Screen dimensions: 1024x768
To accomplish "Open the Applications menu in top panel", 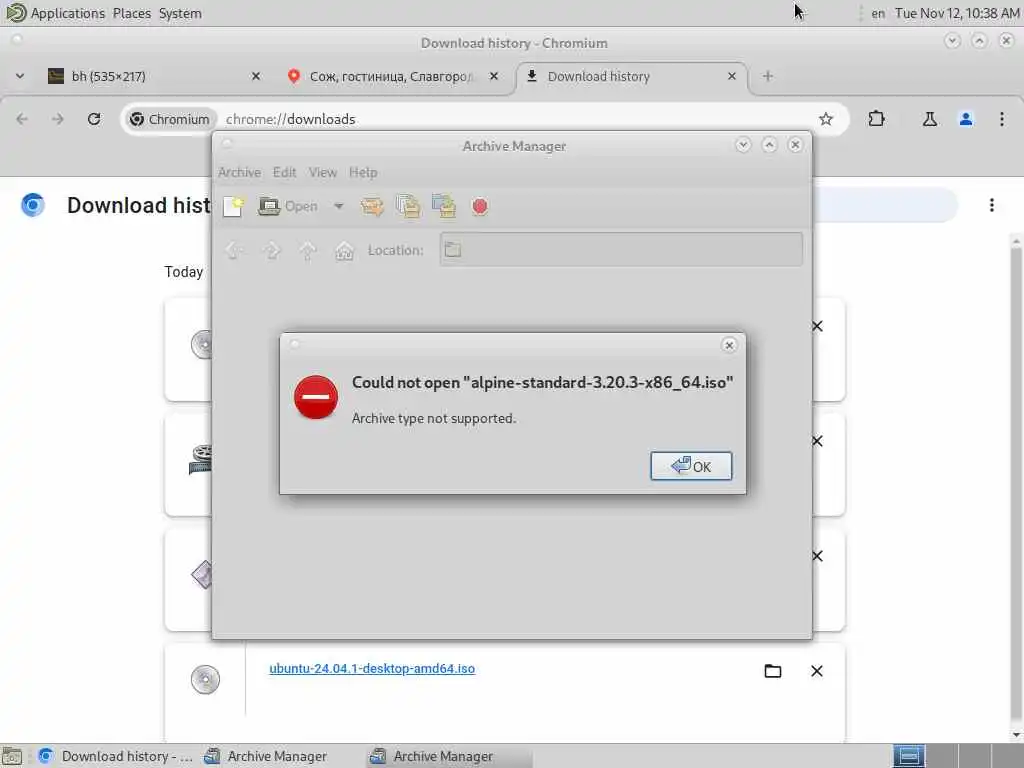I will (67, 13).
